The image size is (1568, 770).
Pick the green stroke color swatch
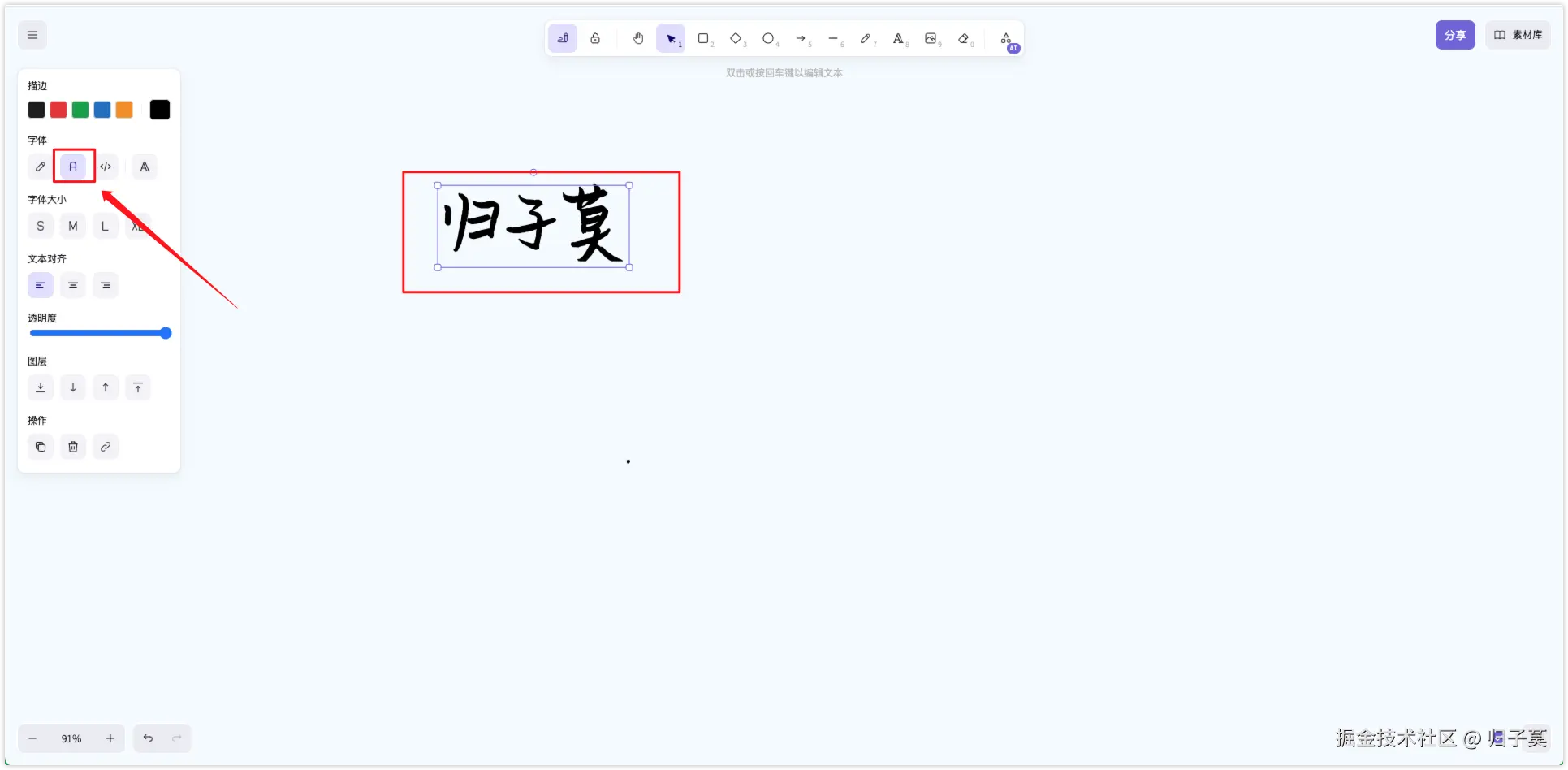80,109
